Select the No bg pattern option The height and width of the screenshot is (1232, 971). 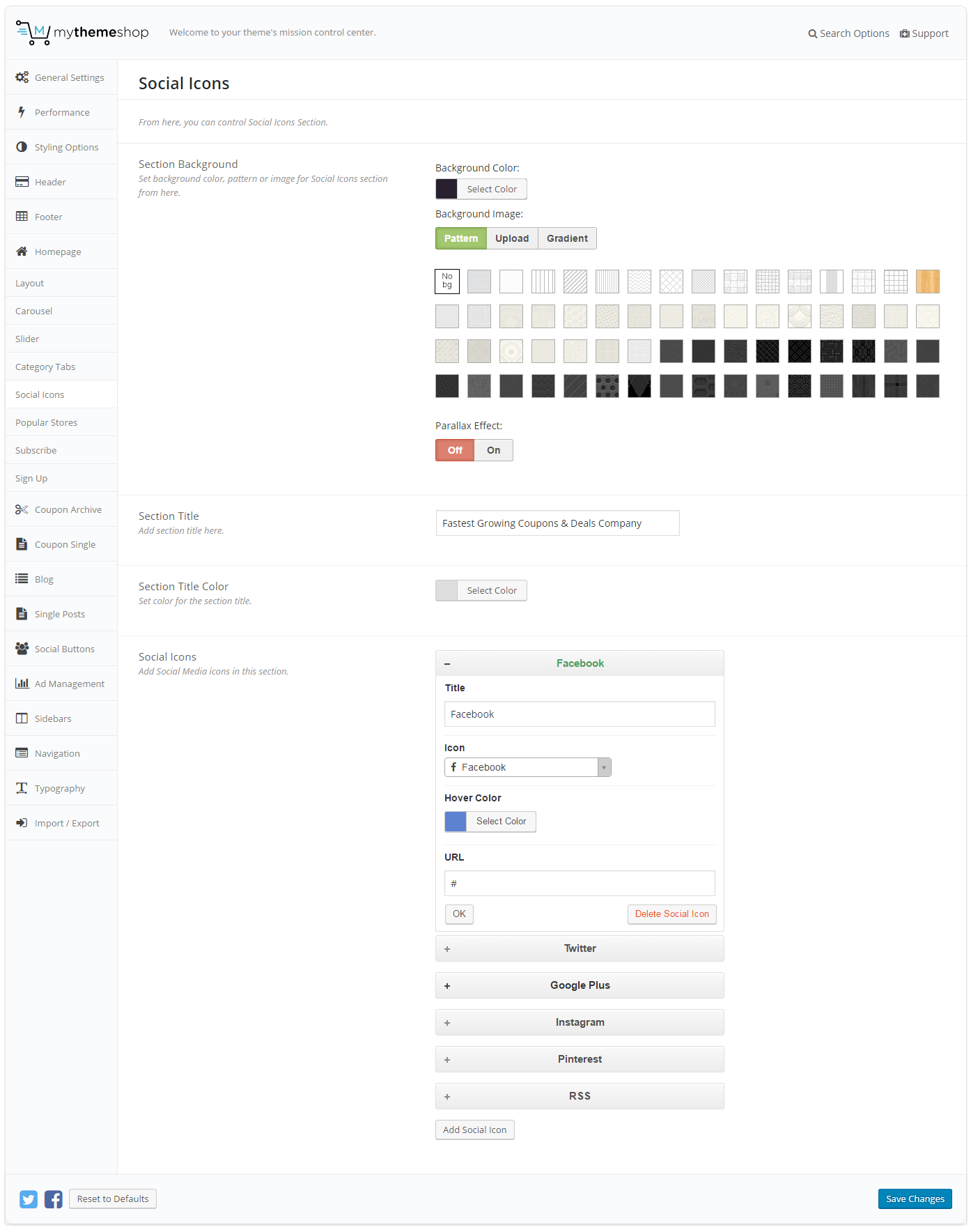click(x=447, y=281)
